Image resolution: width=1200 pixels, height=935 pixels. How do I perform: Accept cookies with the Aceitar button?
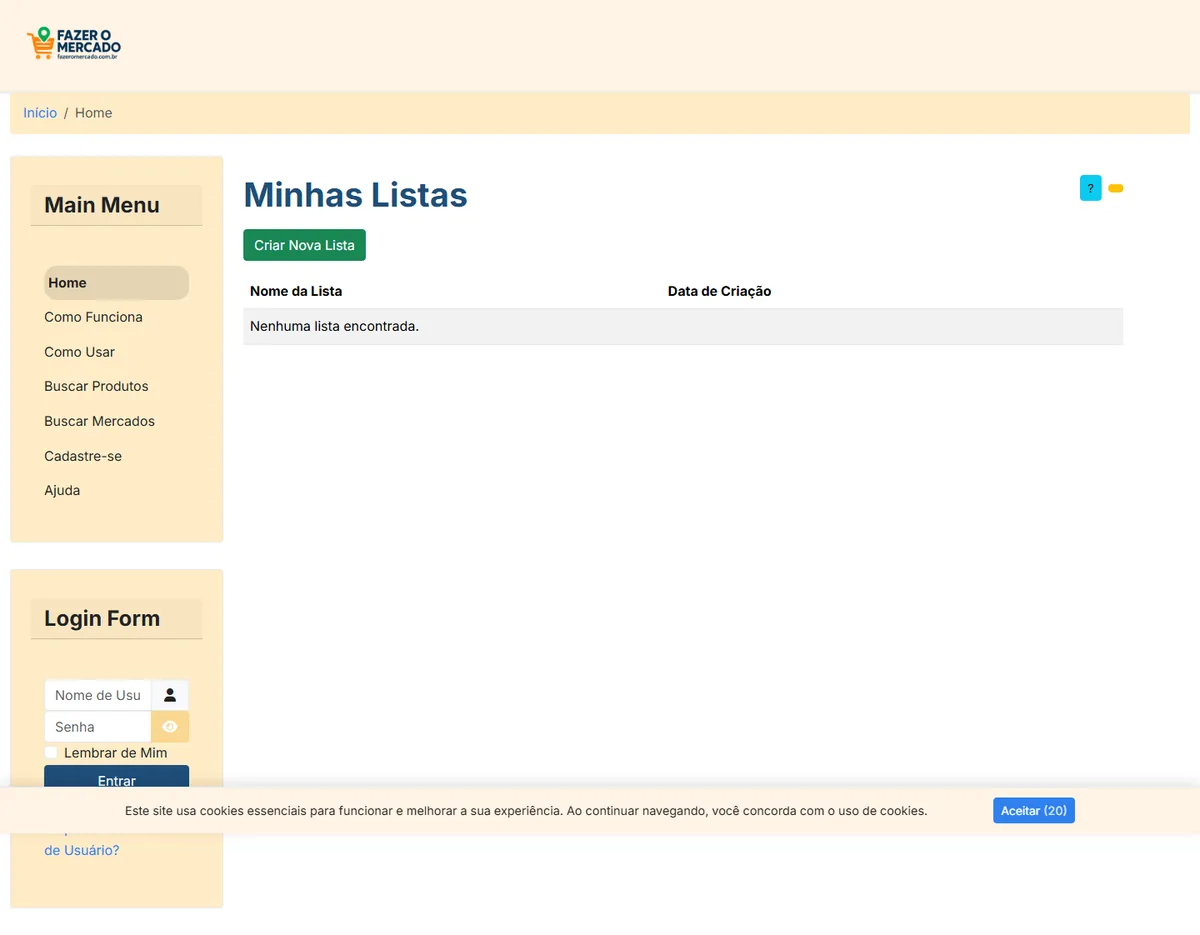[x=1034, y=811]
